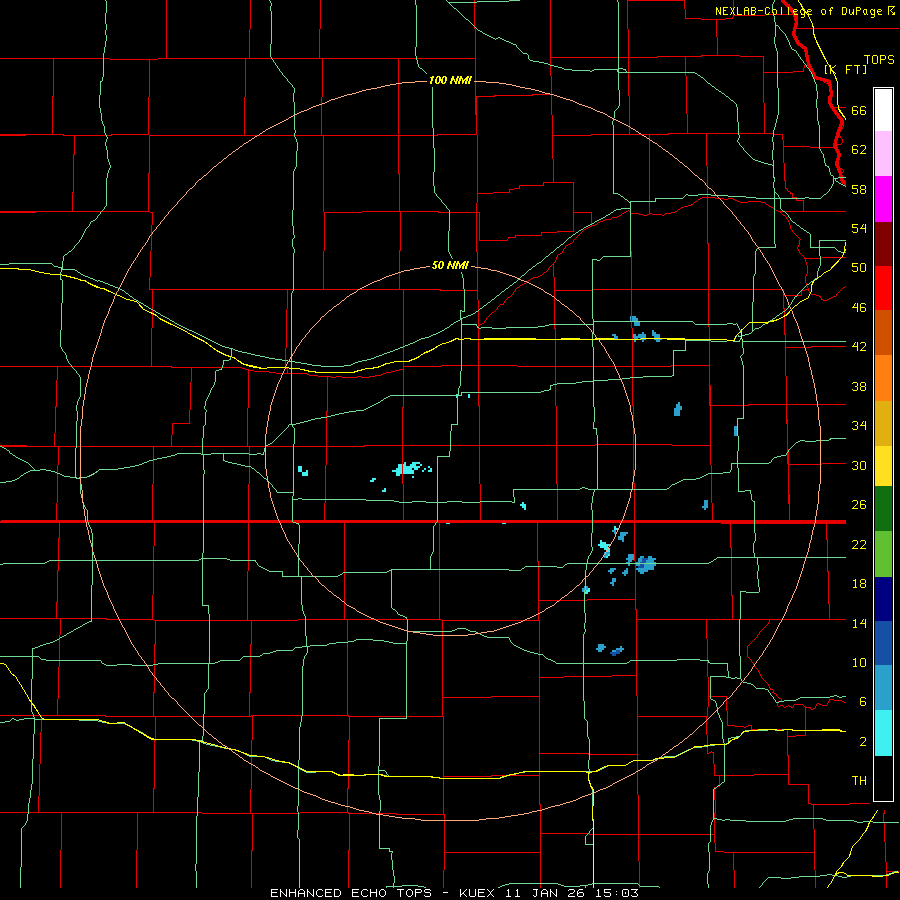Screen dimensions: 900x900
Task: Select the bright yellow legend swatch
Action: pyautogui.click(x=883, y=466)
